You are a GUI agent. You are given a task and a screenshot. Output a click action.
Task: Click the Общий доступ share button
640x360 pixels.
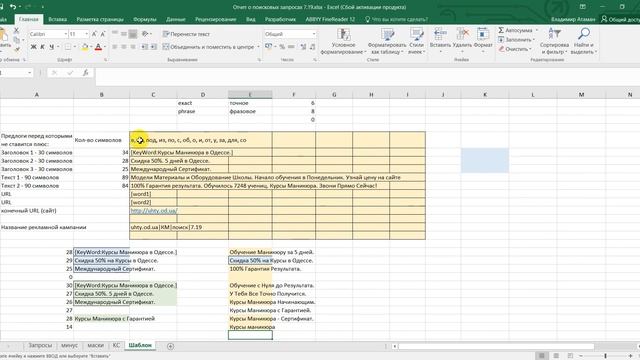point(620,19)
